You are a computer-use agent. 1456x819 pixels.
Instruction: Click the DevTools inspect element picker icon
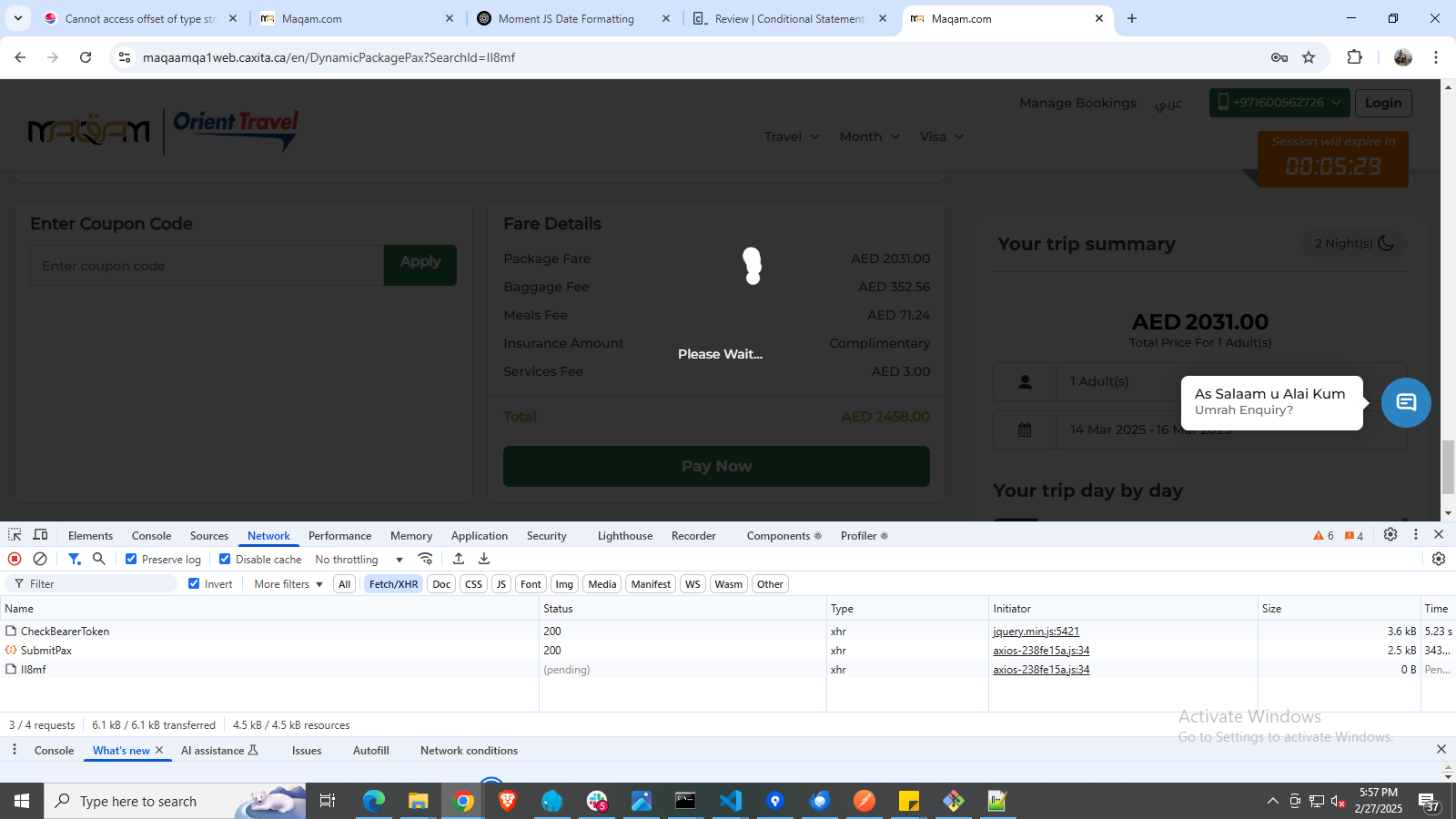15,535
